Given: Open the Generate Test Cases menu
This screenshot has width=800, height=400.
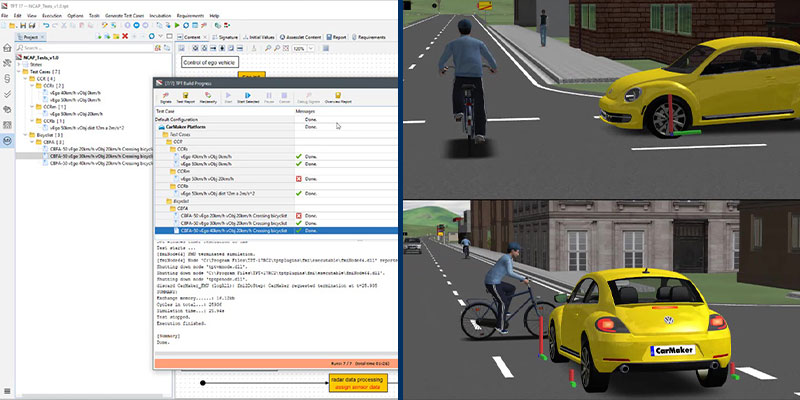Looking at the screenshot, I should click(x=124, y=16).
